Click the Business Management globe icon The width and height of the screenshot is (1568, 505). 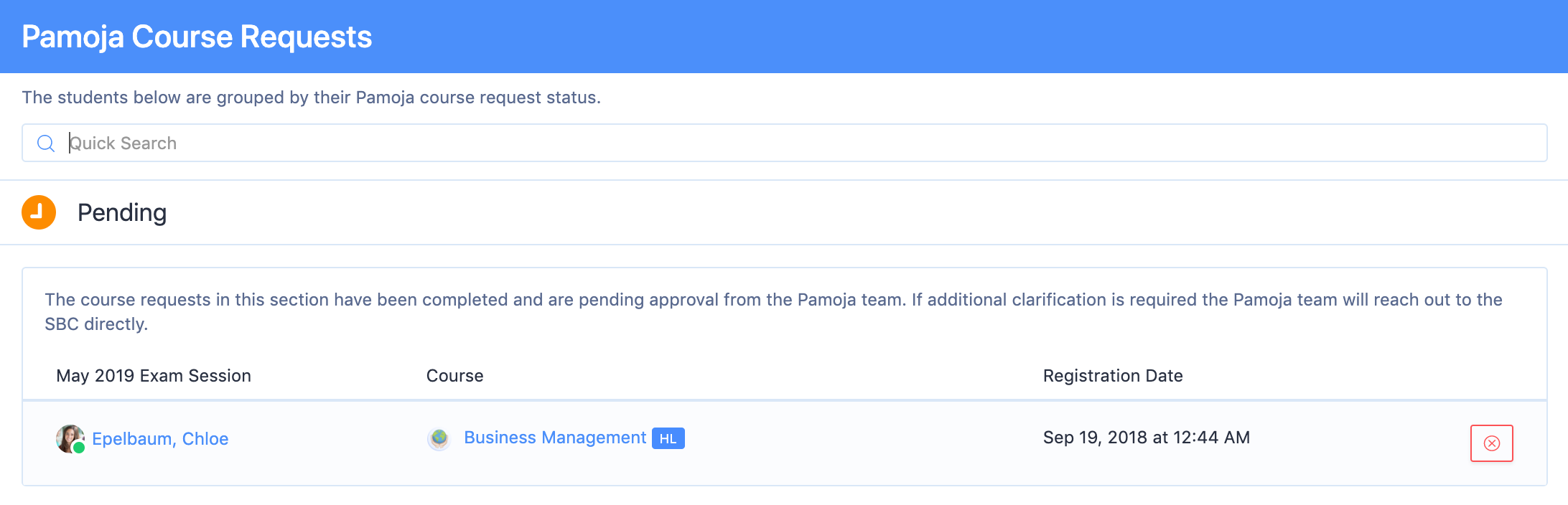tap(439, 438)
